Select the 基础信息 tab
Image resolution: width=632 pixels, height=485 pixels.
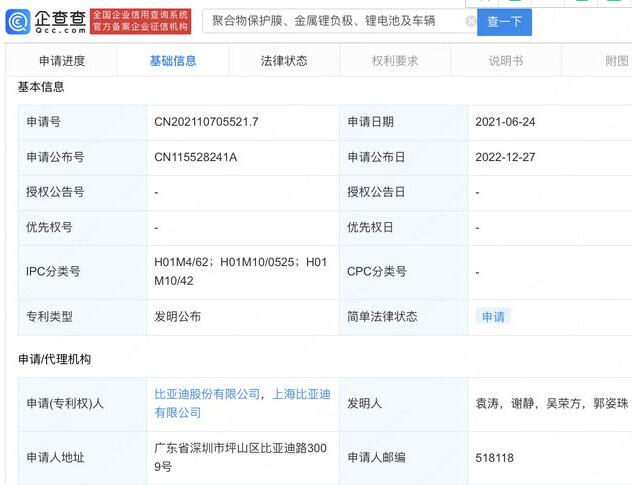[x=173, y=61]
